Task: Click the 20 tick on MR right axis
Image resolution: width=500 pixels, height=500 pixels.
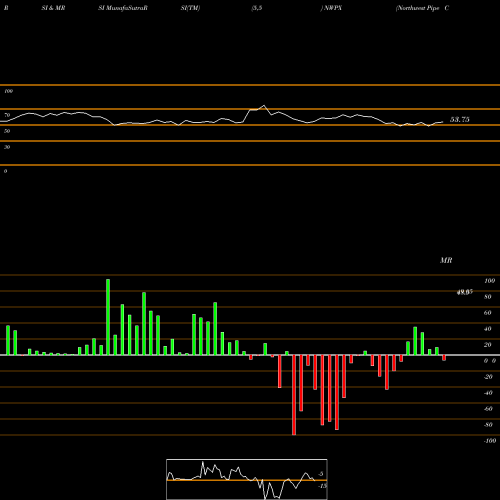Action: coord(488,345)
